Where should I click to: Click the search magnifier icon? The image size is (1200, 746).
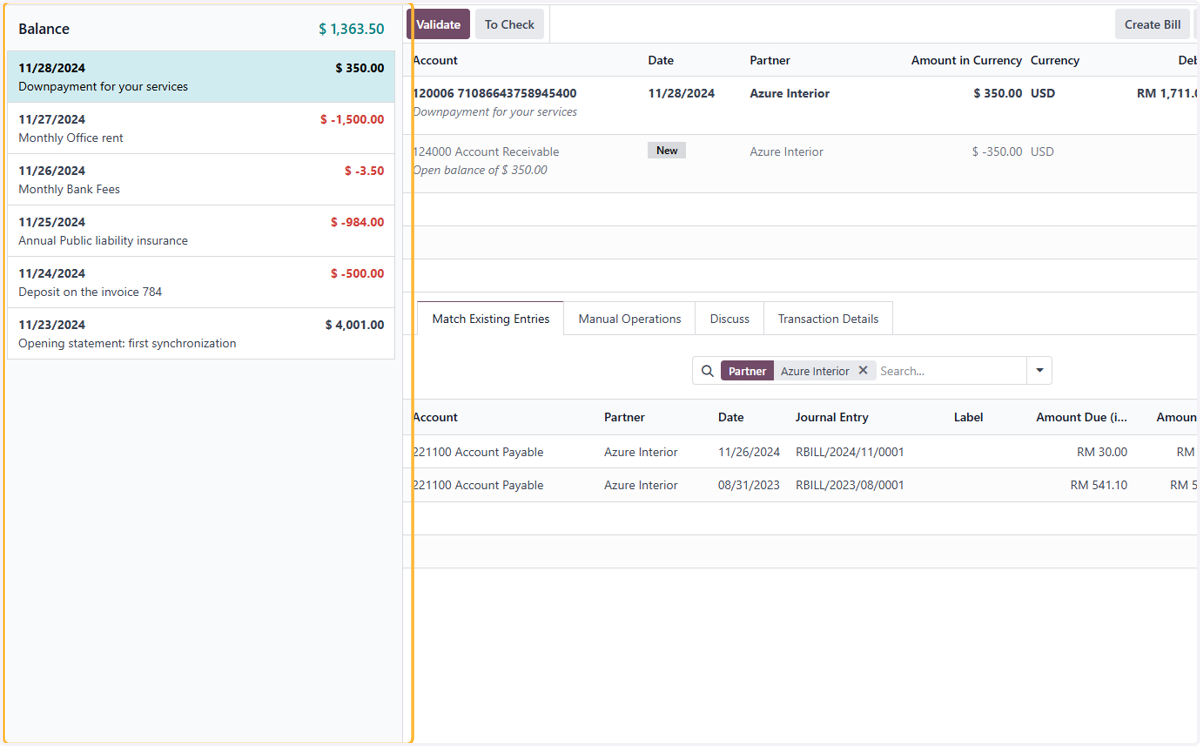point(707,371)
